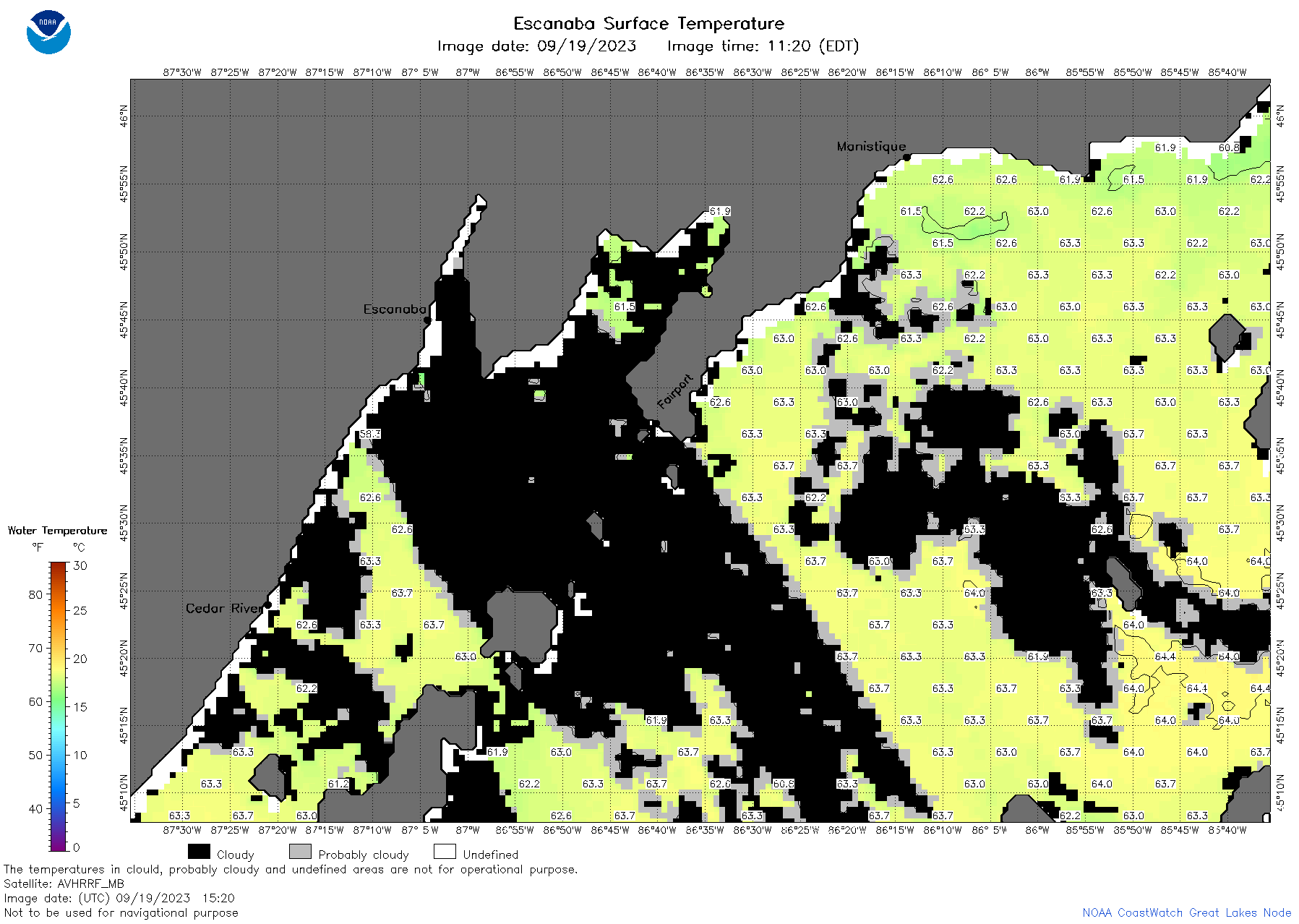Click the 40 °F mark on scale
This screenshot has height=924, width=1299.
point(35,808)
